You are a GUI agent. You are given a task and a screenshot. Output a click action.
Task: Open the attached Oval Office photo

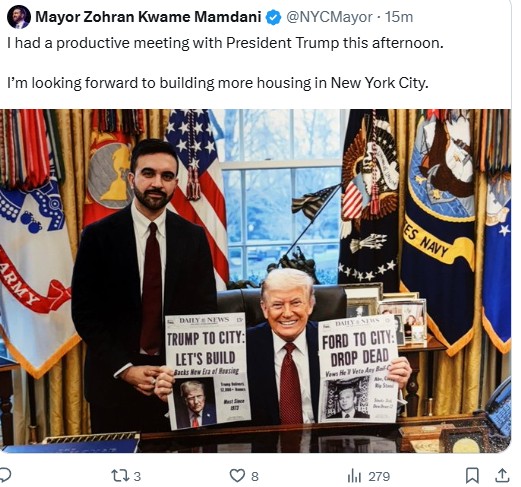pyautogui.click(x=255, y=281)
